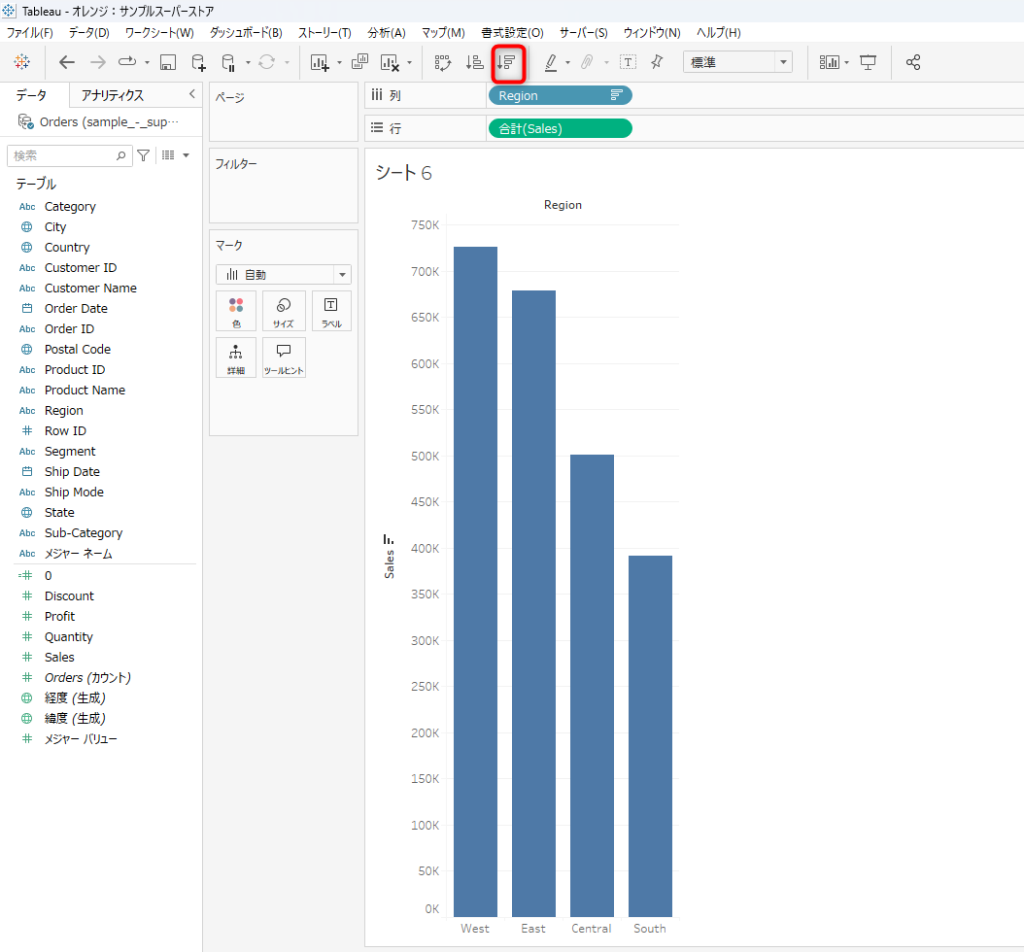Click the share workbook icon
The width and height of the screenshot is (1024, 952).
pyautogui.click(x=913, y=62)
